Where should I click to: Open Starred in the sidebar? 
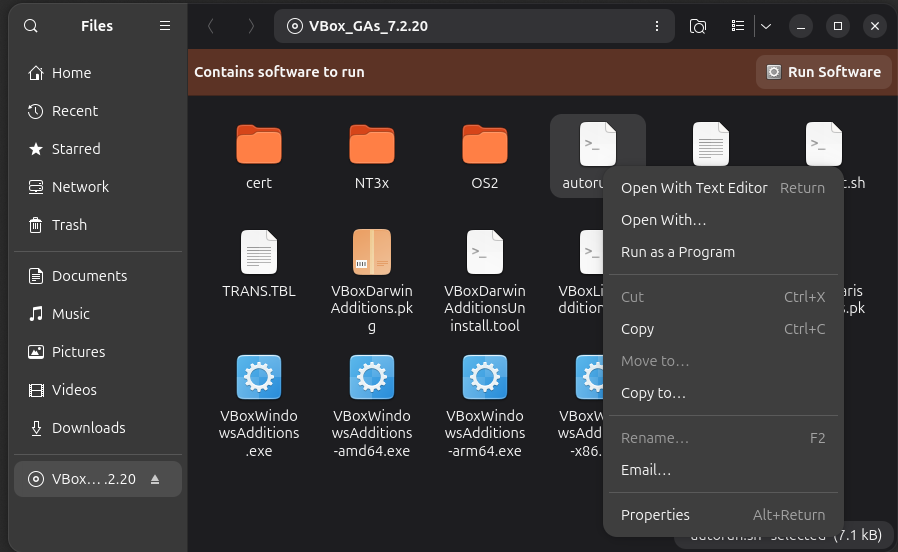(x=98, y=149)
